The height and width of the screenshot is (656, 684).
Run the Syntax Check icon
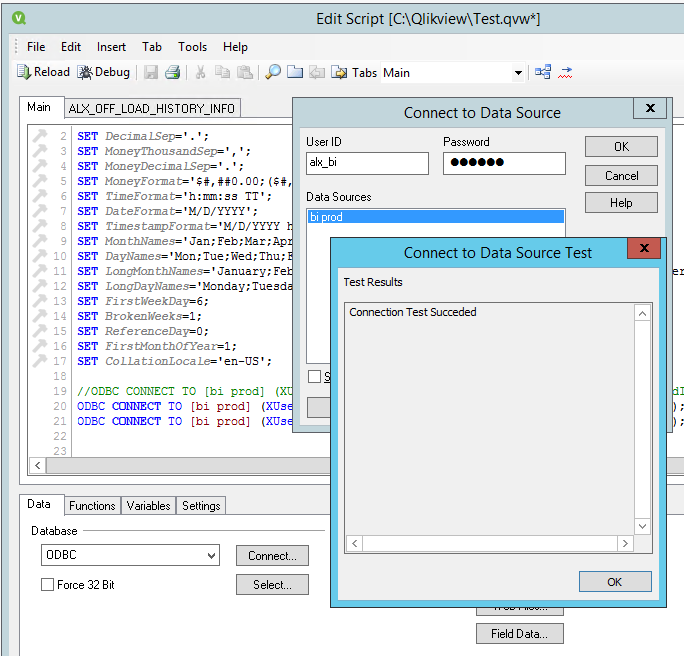pos(565,72)
